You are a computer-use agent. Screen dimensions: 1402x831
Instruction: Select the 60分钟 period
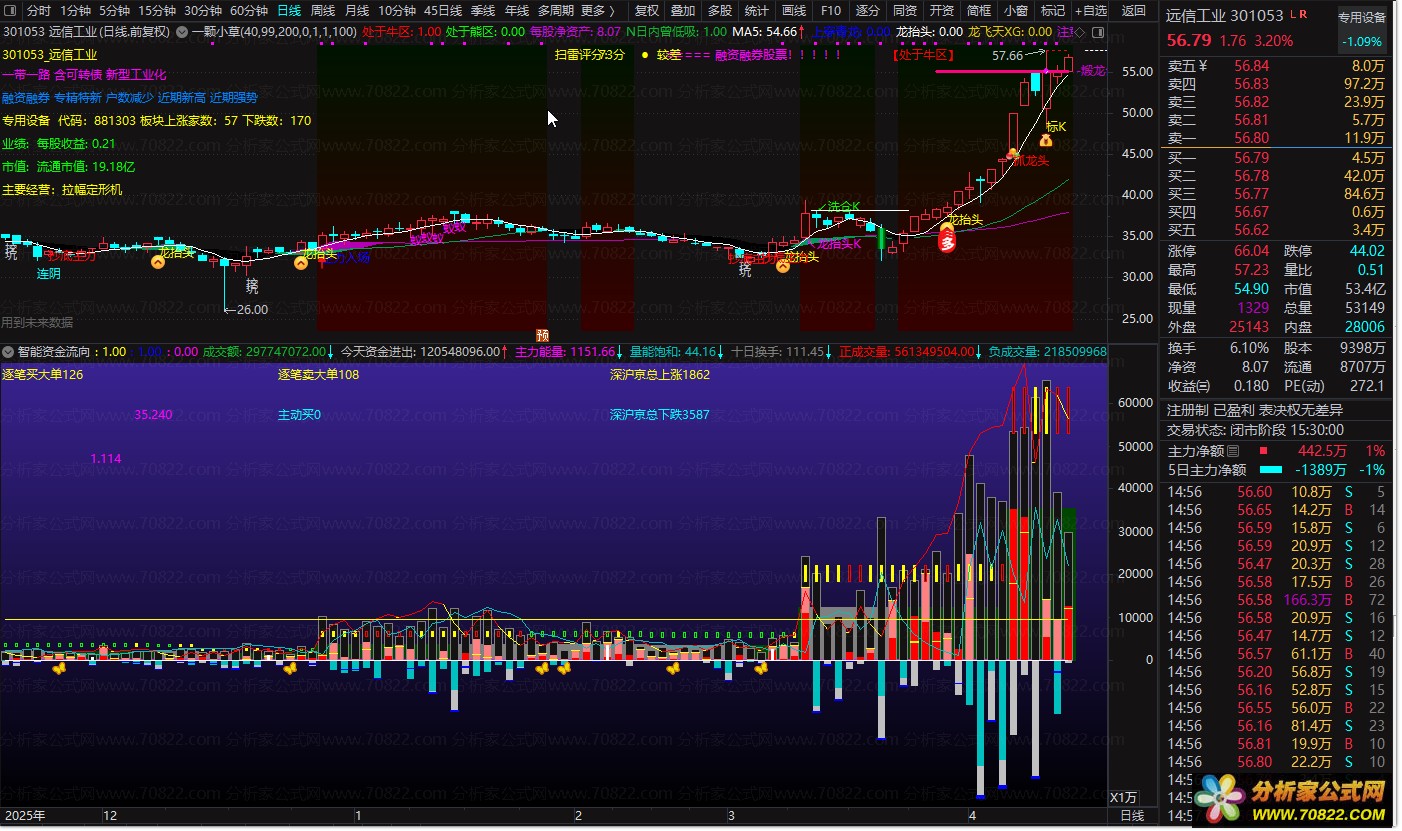tap(249, 11)
